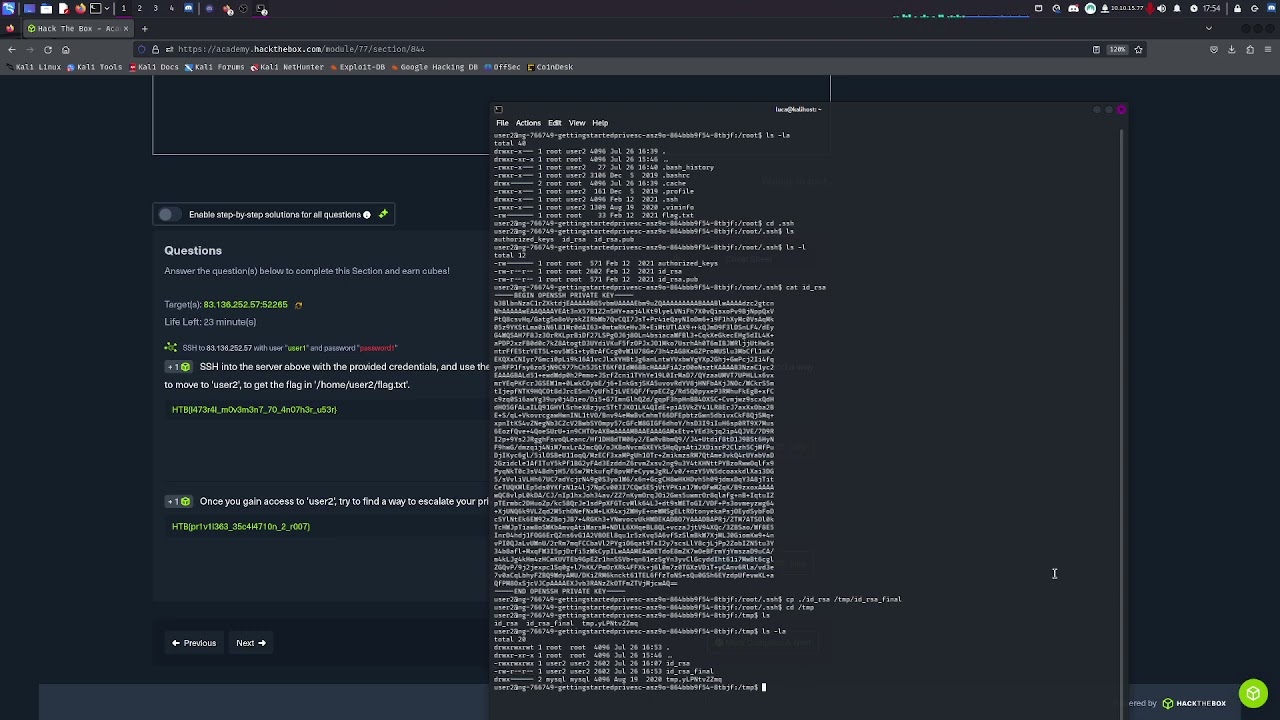Open the file manager from the taskbar
This screenshot has width=1280, height=720.
coord(46,8)
